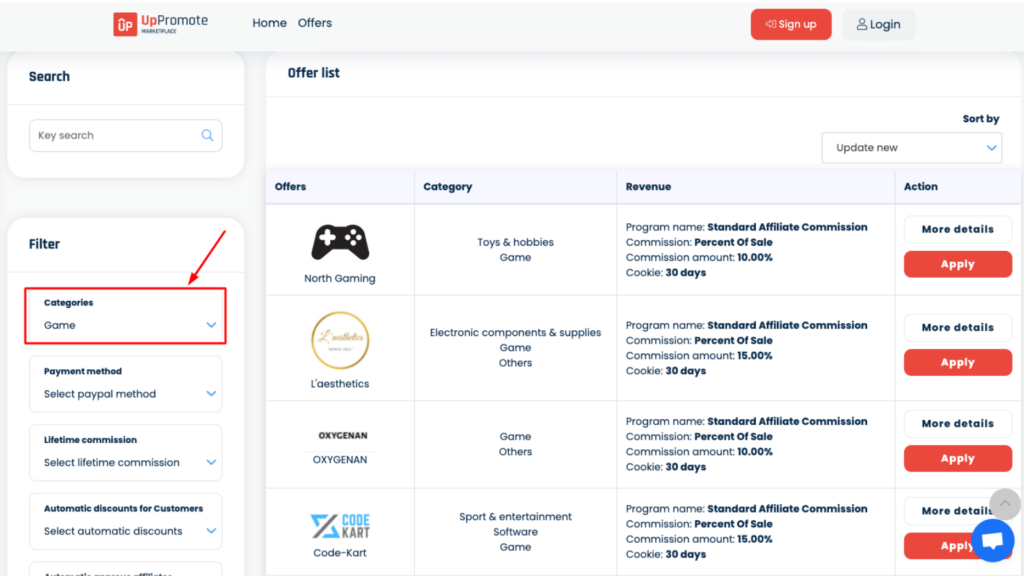Click North Gaming commission amount 10.00%
This screenshot has width=1024, height=576.
[754, 257]
